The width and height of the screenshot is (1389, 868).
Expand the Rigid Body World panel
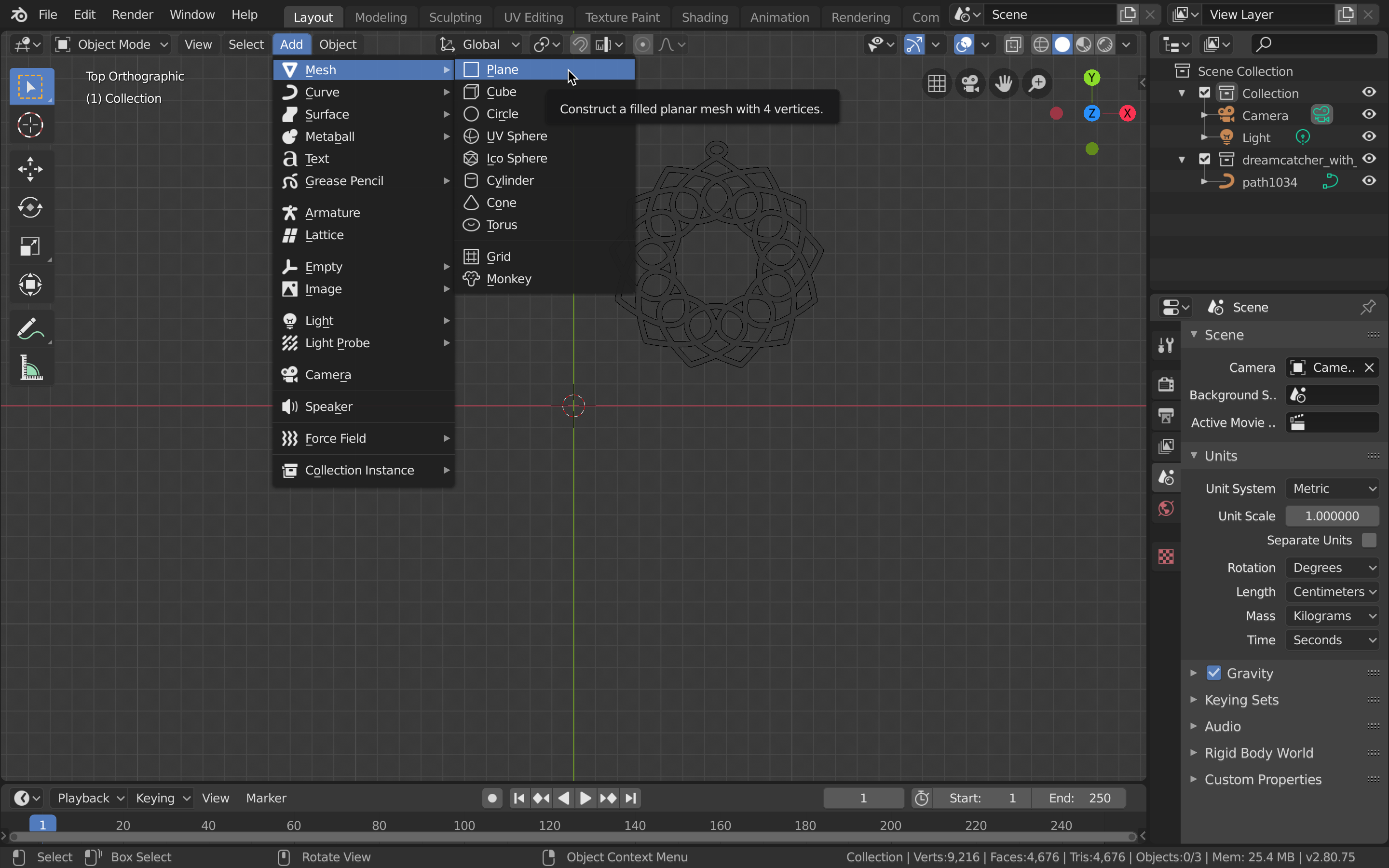point(1258,753)
